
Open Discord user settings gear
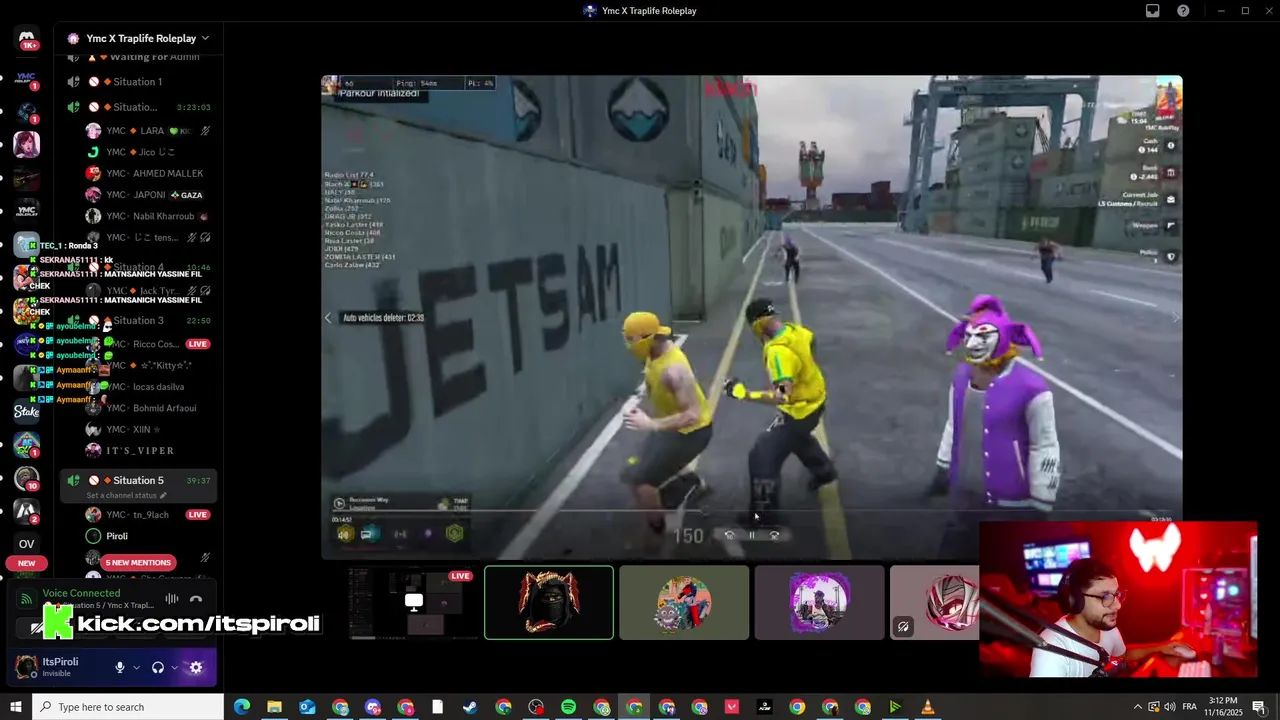(x=196, y=667)
